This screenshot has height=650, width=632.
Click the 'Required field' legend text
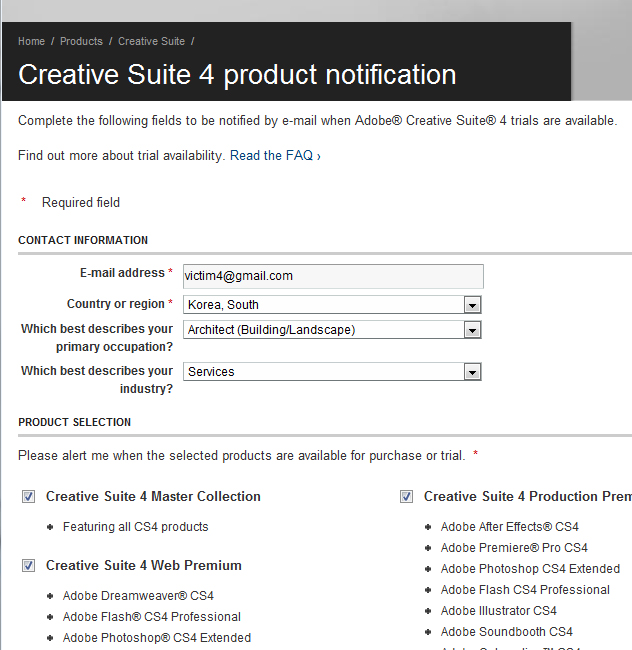[81, 203]
